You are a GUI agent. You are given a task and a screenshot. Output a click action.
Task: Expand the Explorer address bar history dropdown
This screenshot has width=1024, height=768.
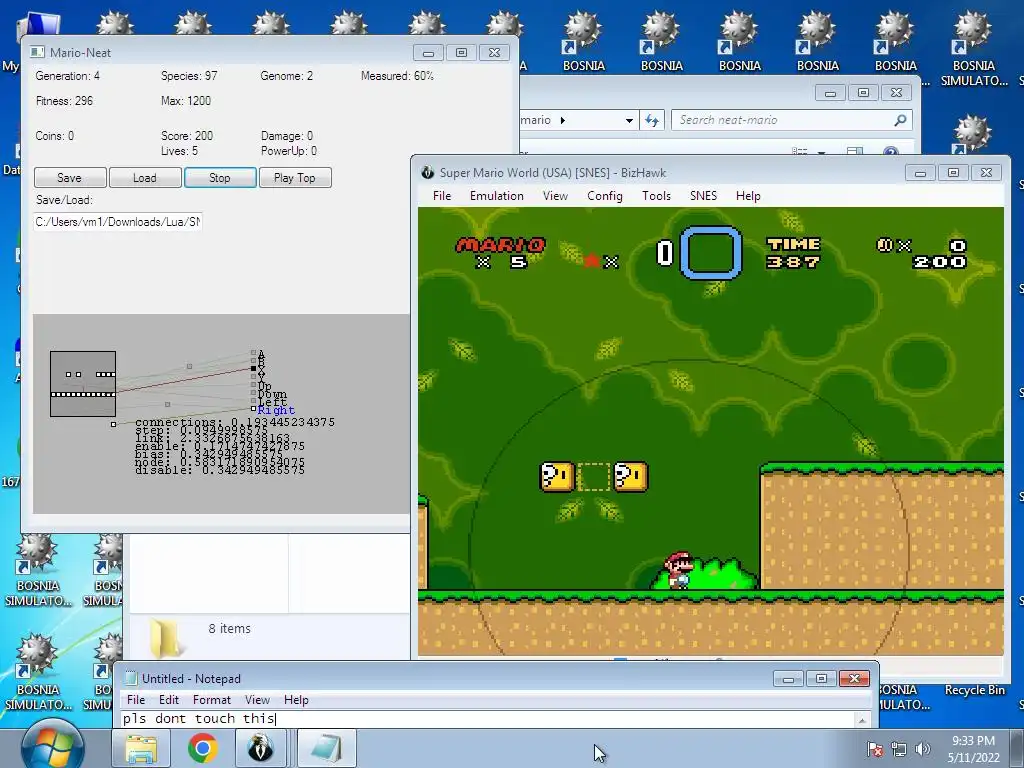click(629, 120)
